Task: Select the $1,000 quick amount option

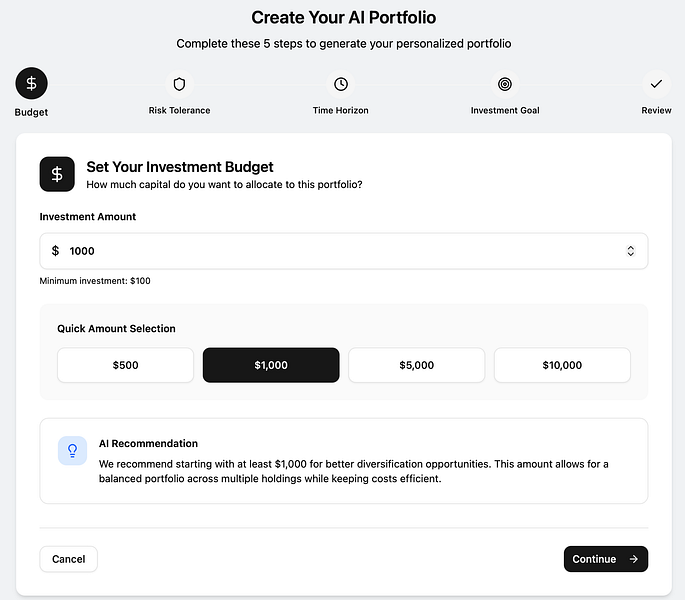Action: [271, 365]
